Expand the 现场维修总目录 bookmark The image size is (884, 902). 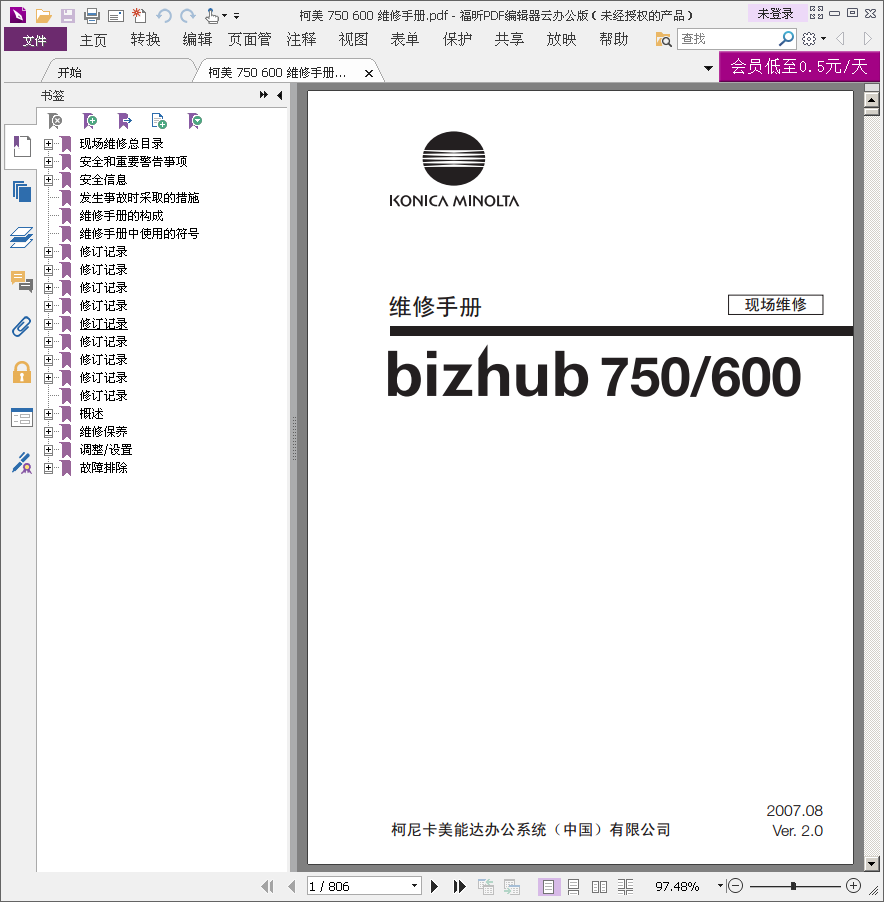(48, 144)
